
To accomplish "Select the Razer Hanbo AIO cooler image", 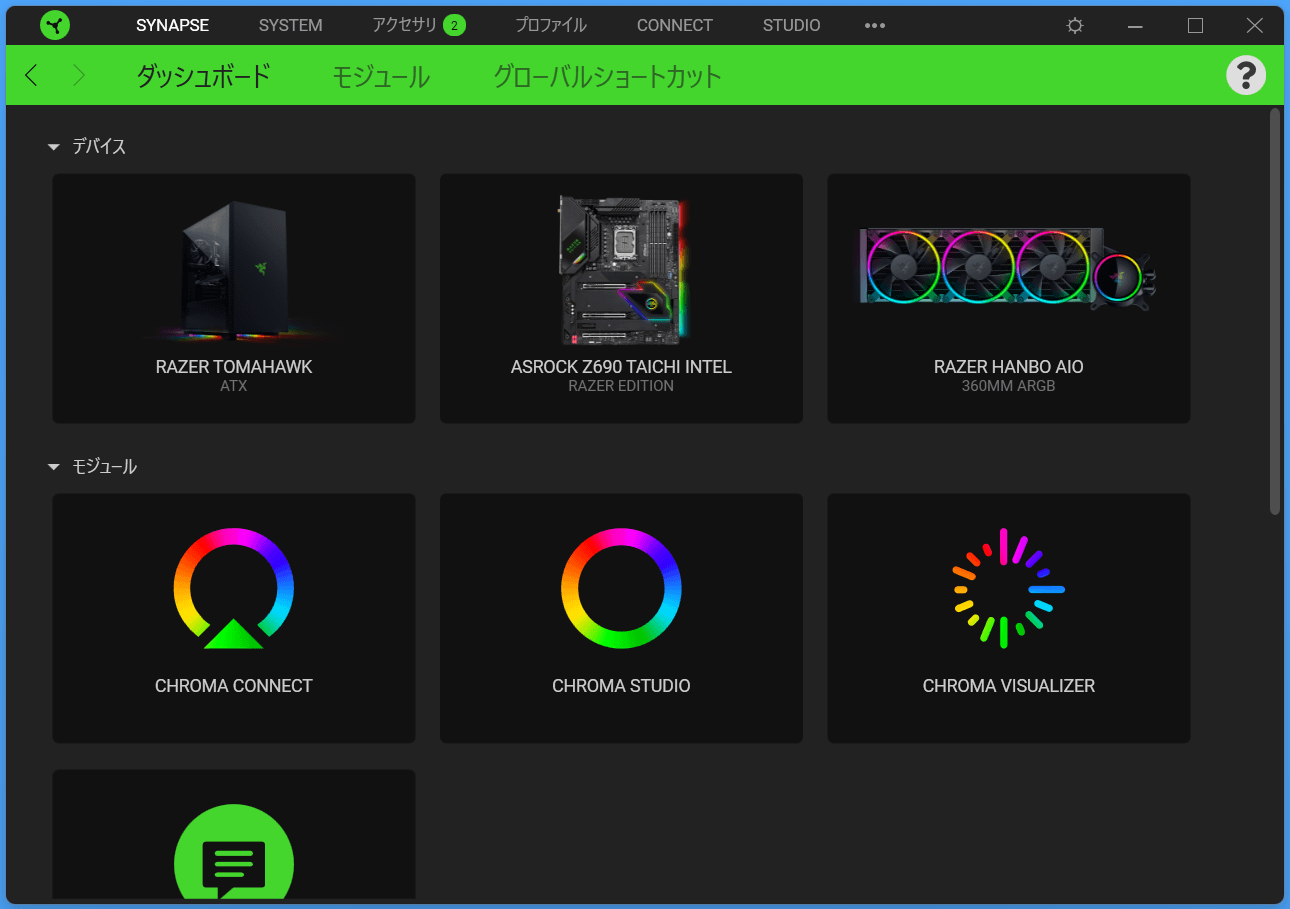I will (x=1007, y=266).
